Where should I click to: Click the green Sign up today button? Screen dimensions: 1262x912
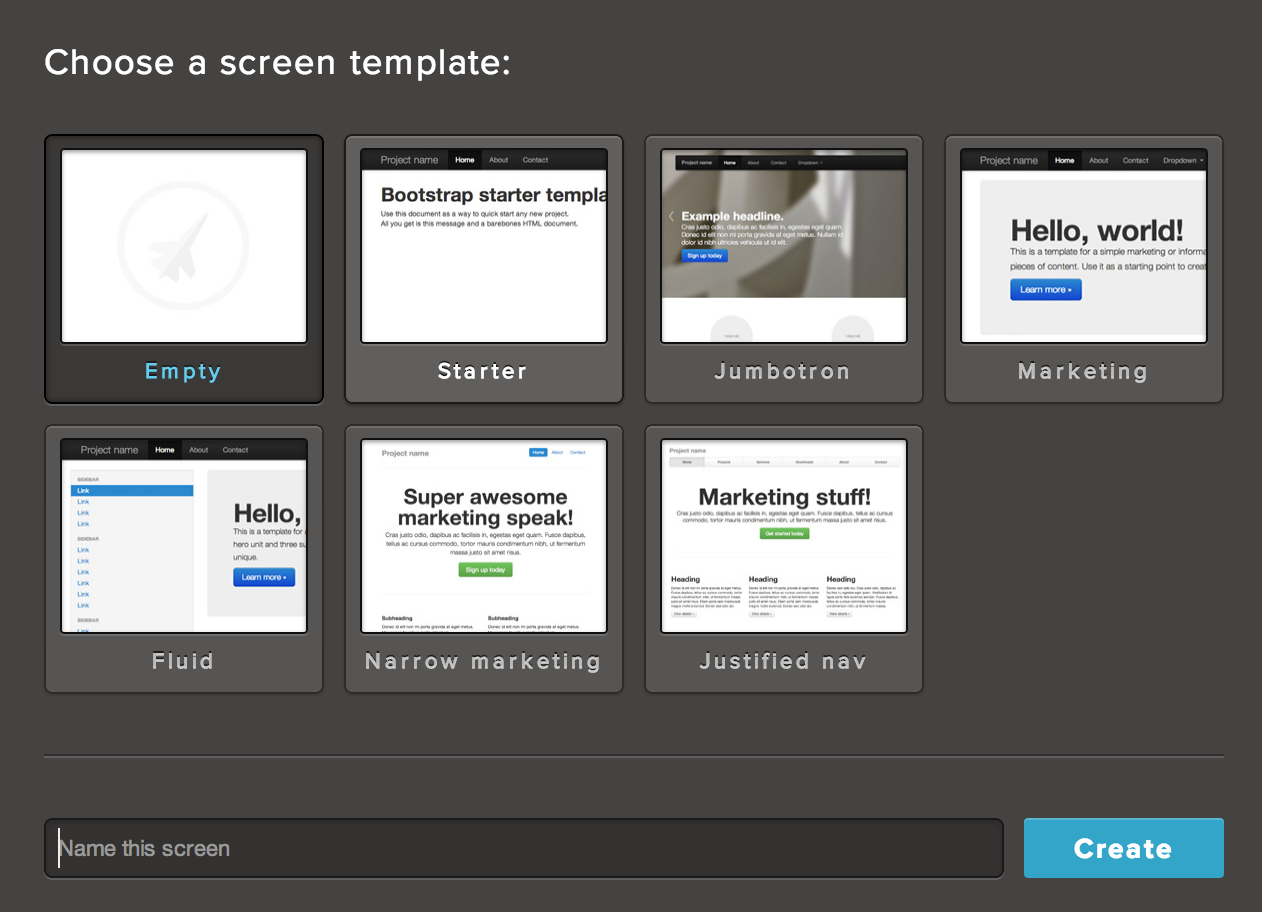[x=484, y=567]
